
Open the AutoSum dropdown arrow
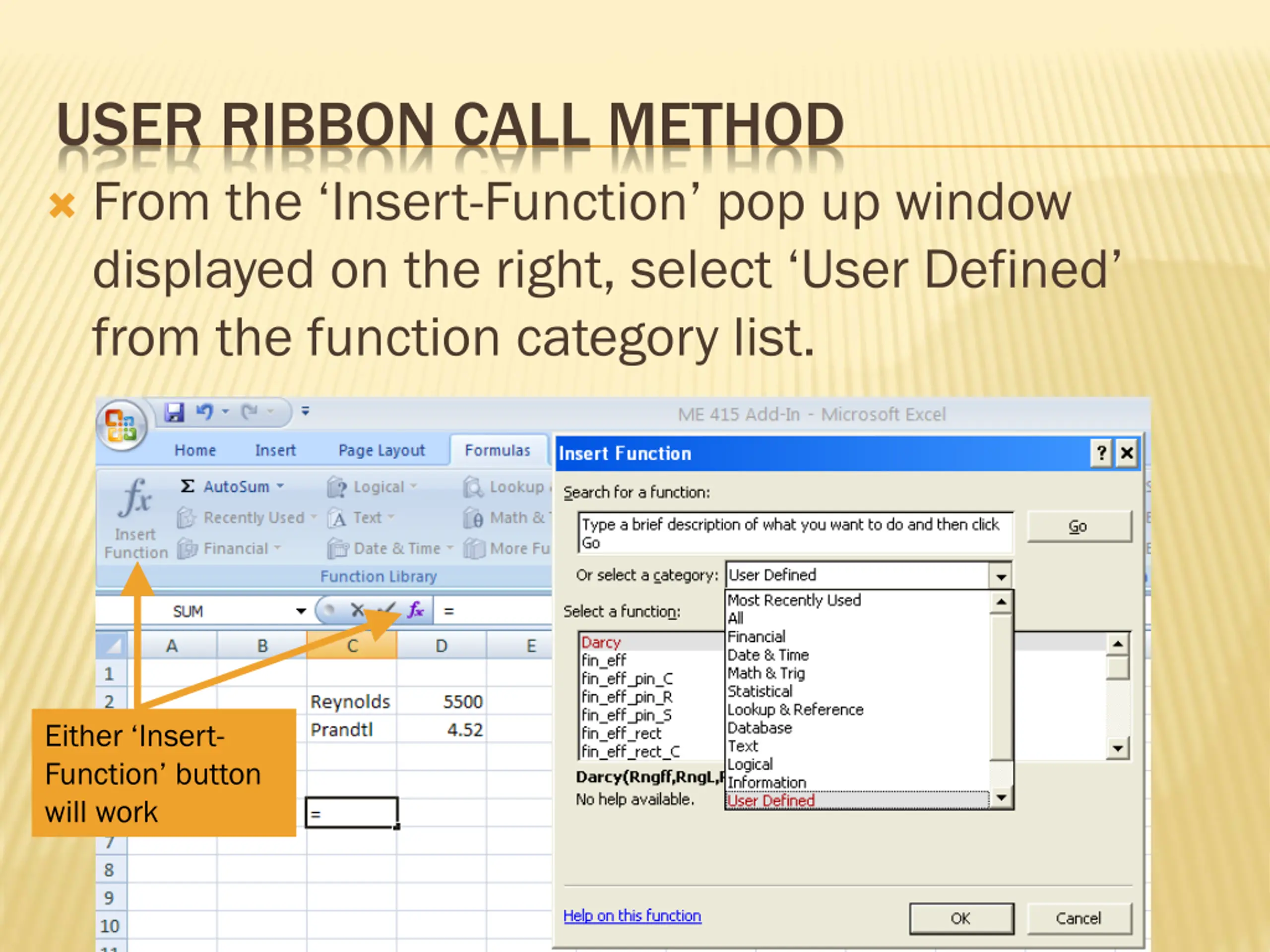(280, 486)
